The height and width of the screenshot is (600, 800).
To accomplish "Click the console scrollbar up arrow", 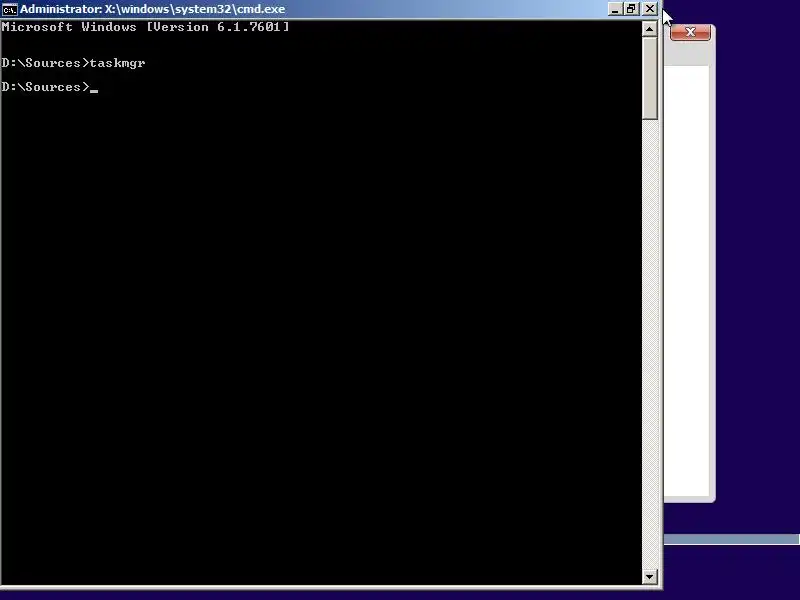I will [x=649, y=29].
